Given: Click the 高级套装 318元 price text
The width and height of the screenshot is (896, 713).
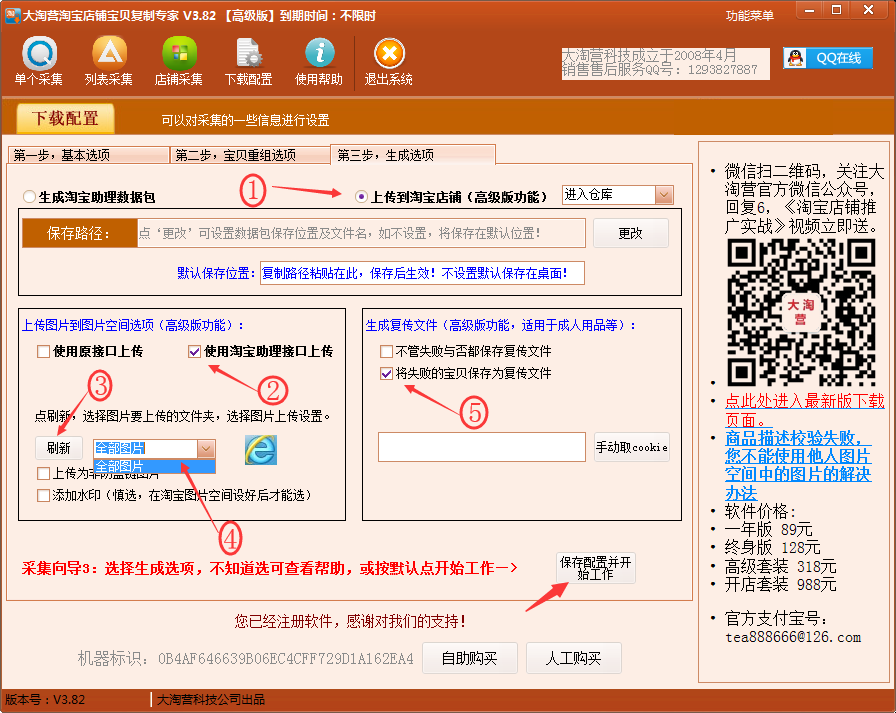Looking at the screenshot, I should [781, 566].
